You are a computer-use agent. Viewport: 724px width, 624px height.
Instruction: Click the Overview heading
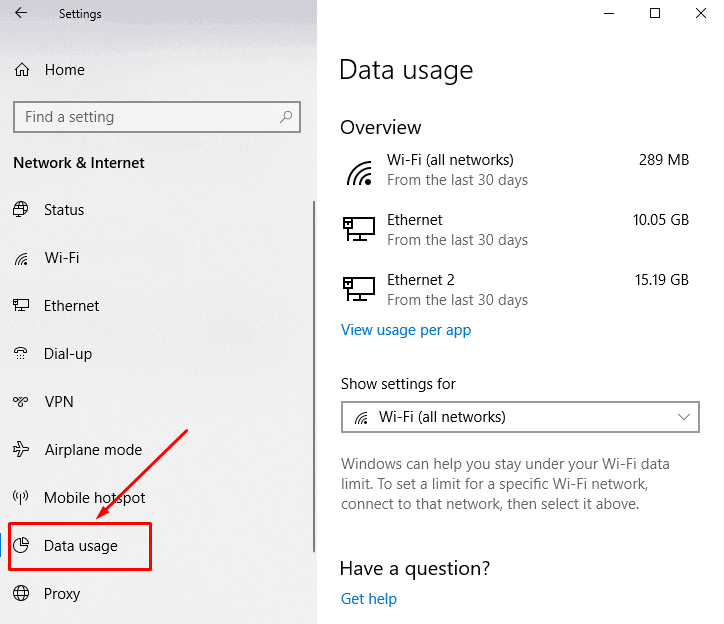pos(381,127)
